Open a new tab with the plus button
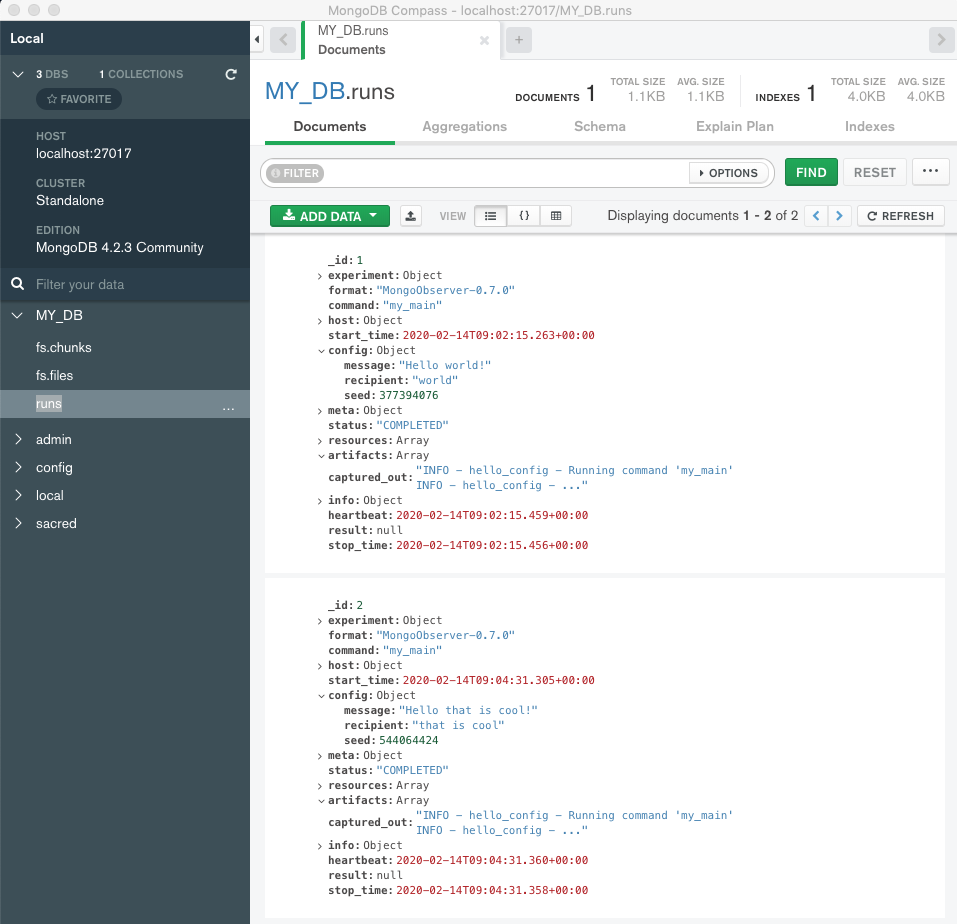 click(x=519, y=40)
